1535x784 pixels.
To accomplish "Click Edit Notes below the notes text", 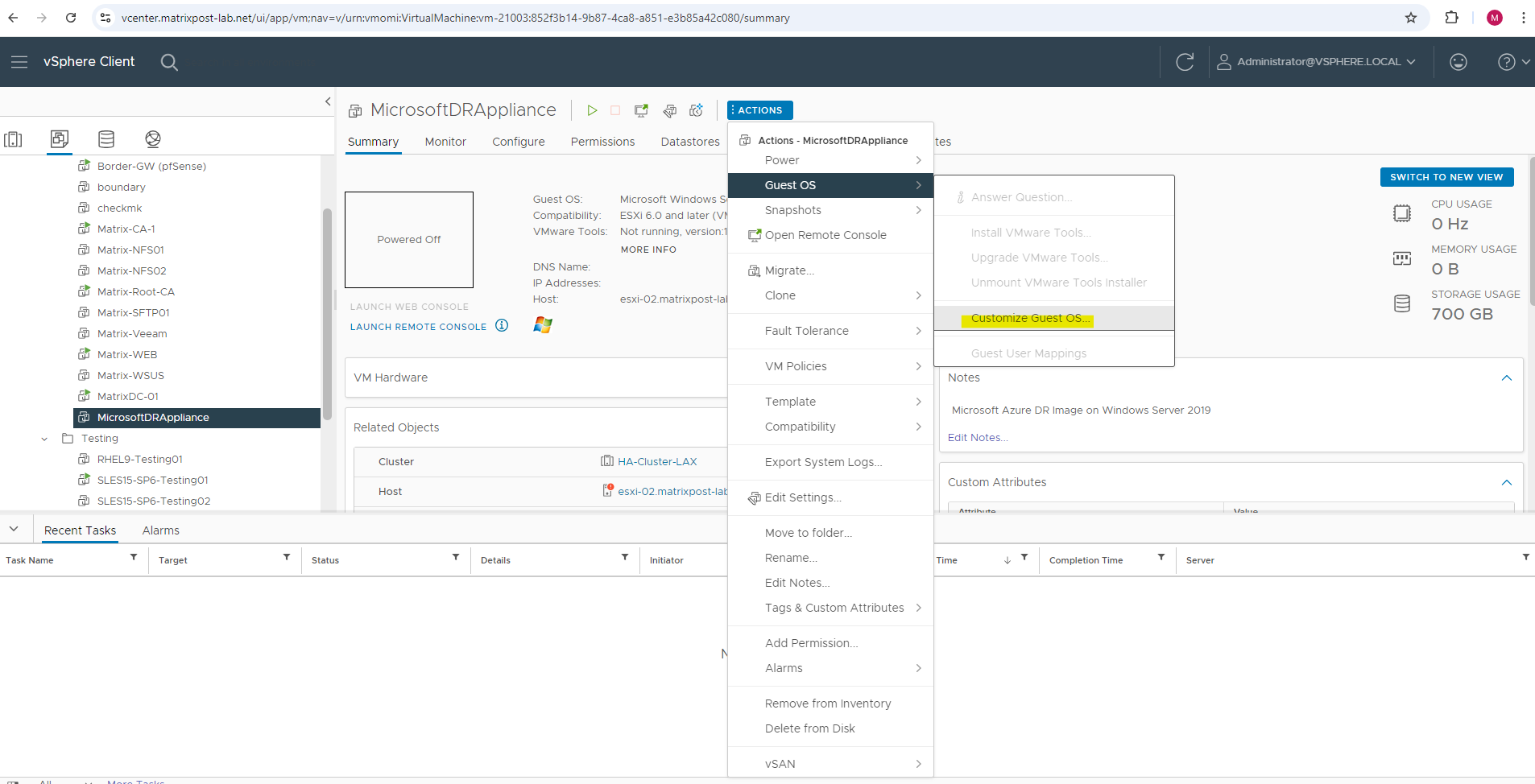I will [977, 437].
